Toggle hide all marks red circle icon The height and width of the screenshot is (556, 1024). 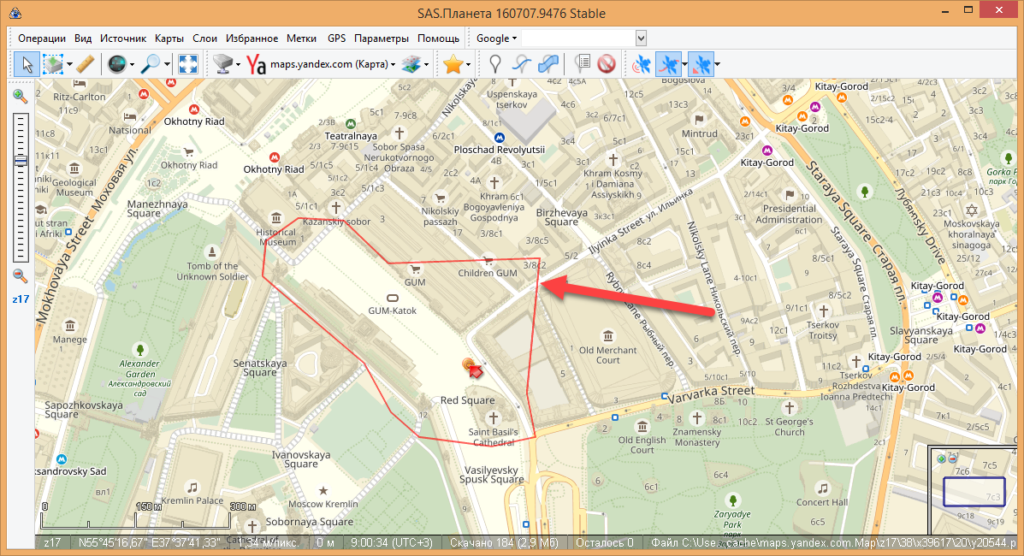[606, 64]
